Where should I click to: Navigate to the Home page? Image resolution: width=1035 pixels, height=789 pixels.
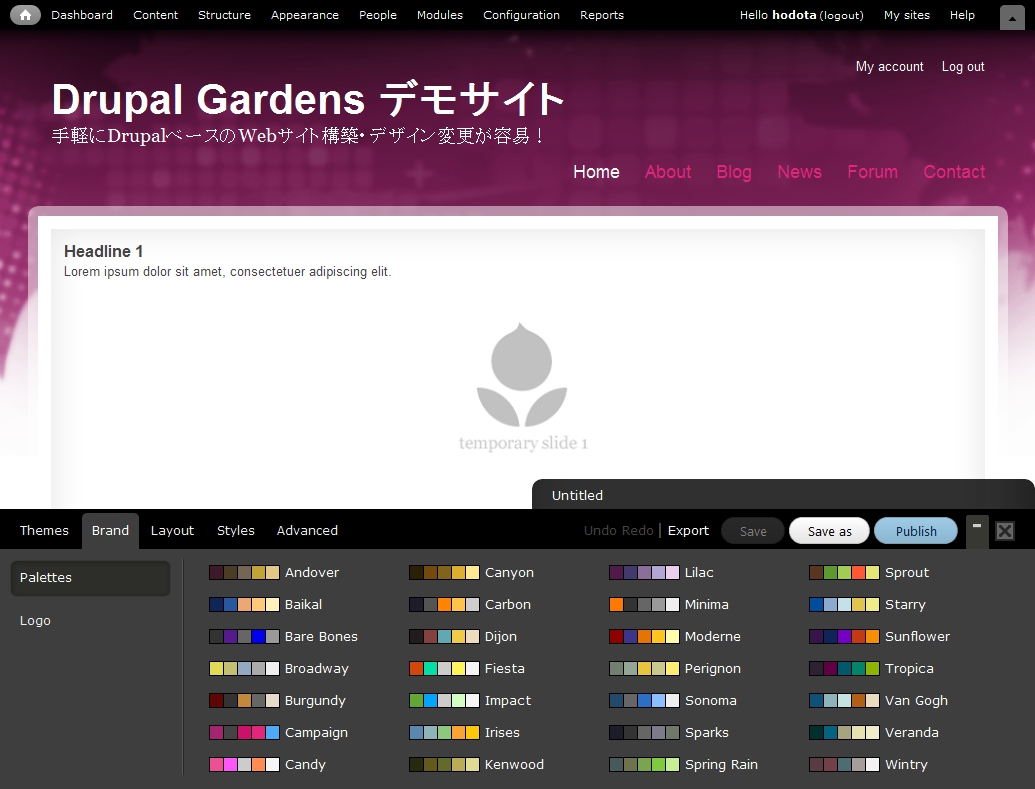596,172
